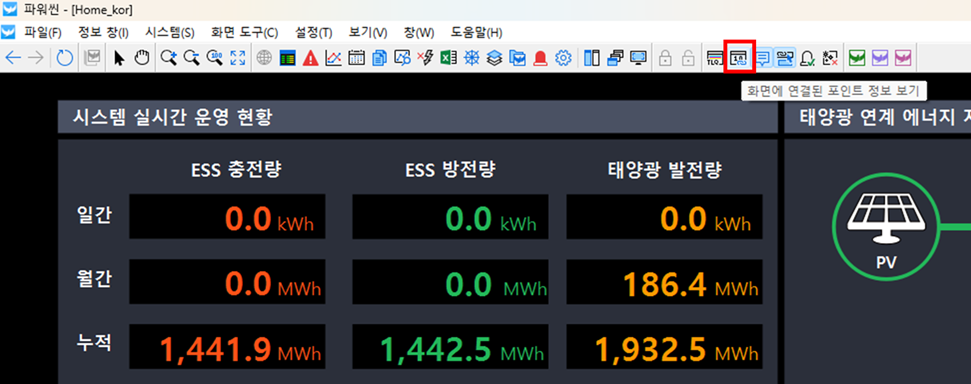Open the green Excel export icon
This screenshot has height=384, width=971.
[x=448, y=58]
